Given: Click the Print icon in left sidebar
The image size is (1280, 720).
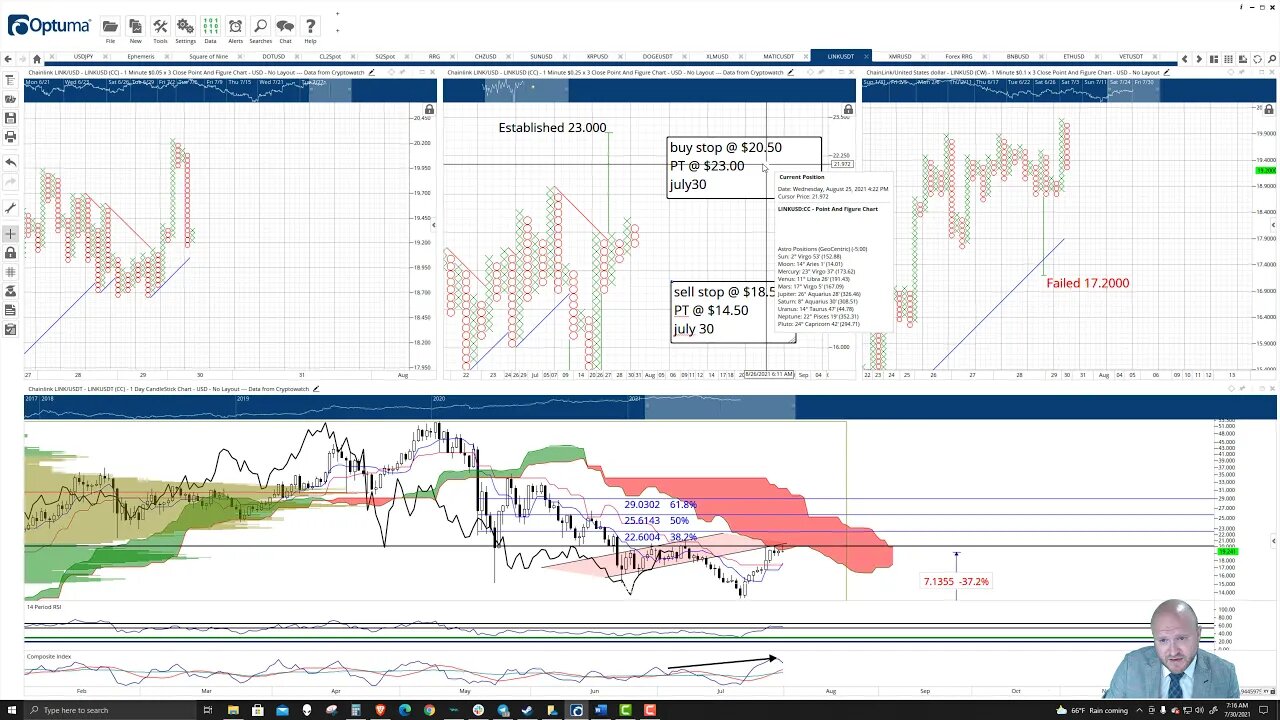Looking at the screenshot, I should pyautogui.click(x=10, y=136).
